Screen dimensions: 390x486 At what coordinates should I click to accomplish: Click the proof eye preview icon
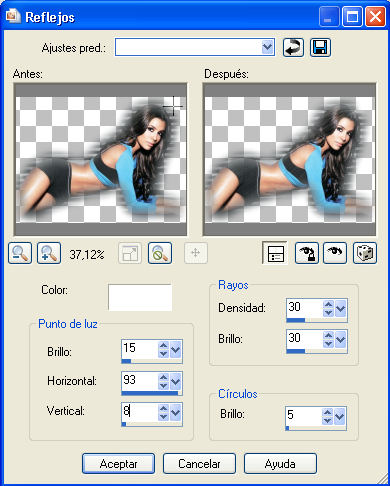[335, 253]
